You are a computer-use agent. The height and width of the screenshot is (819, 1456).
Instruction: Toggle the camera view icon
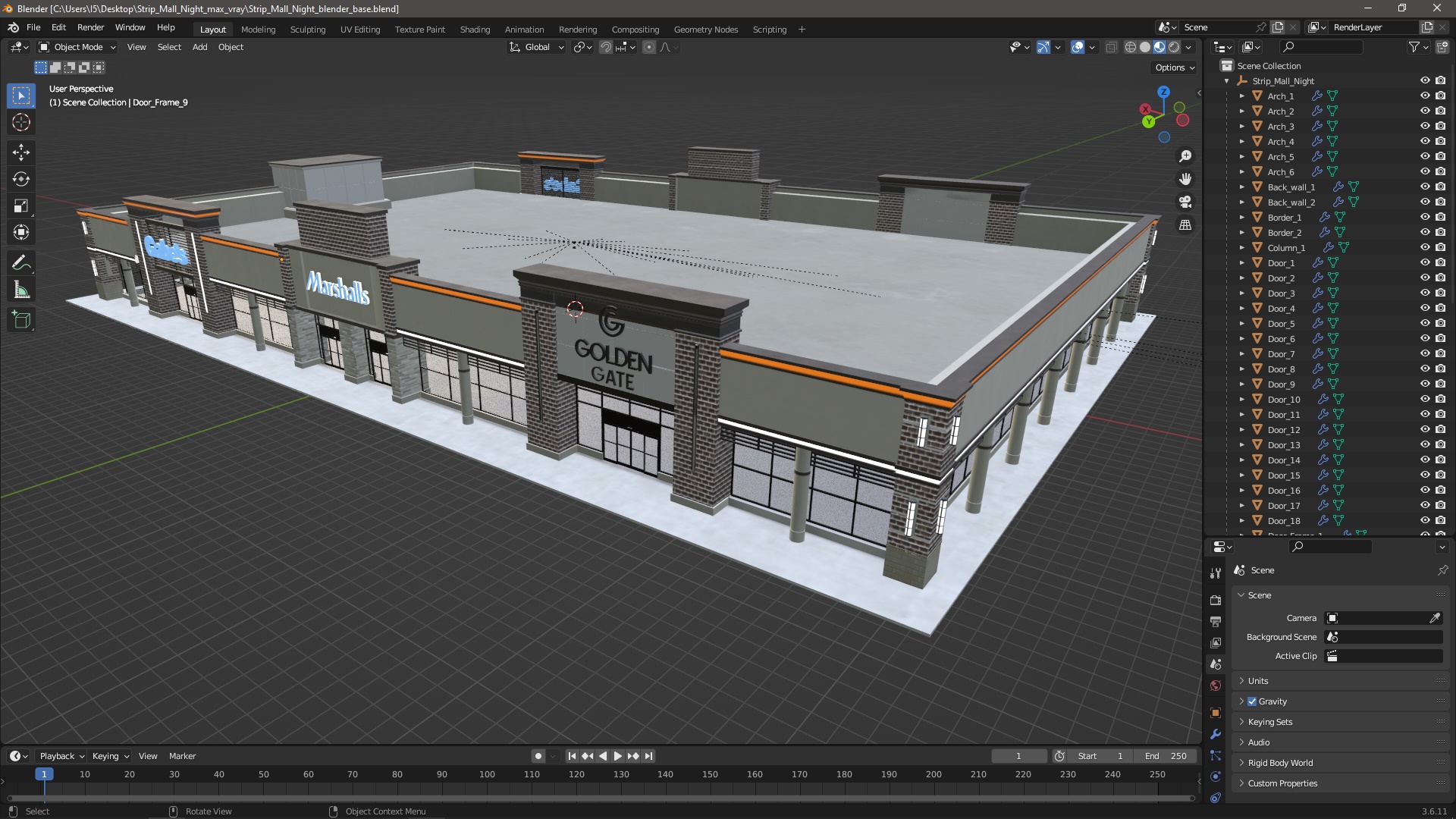tap(1185, 202)
